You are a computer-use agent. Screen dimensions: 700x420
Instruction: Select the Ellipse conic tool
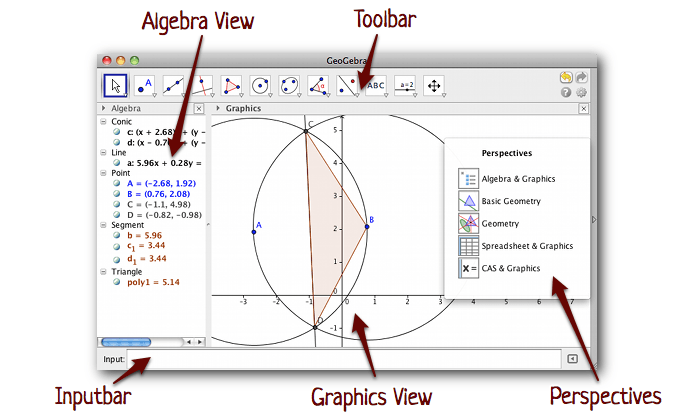[289, 86]
